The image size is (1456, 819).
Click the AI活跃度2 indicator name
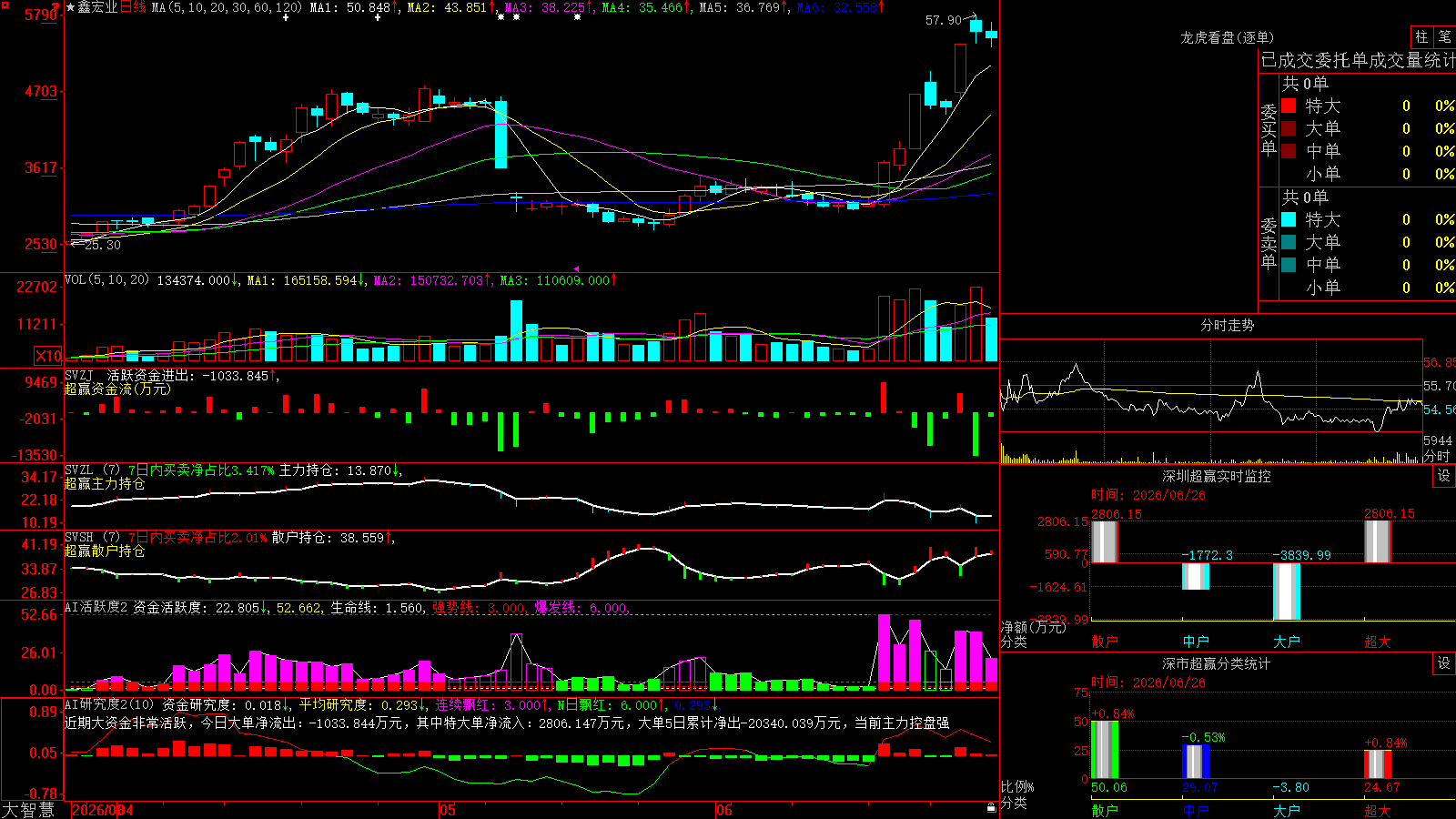[96, 607]
